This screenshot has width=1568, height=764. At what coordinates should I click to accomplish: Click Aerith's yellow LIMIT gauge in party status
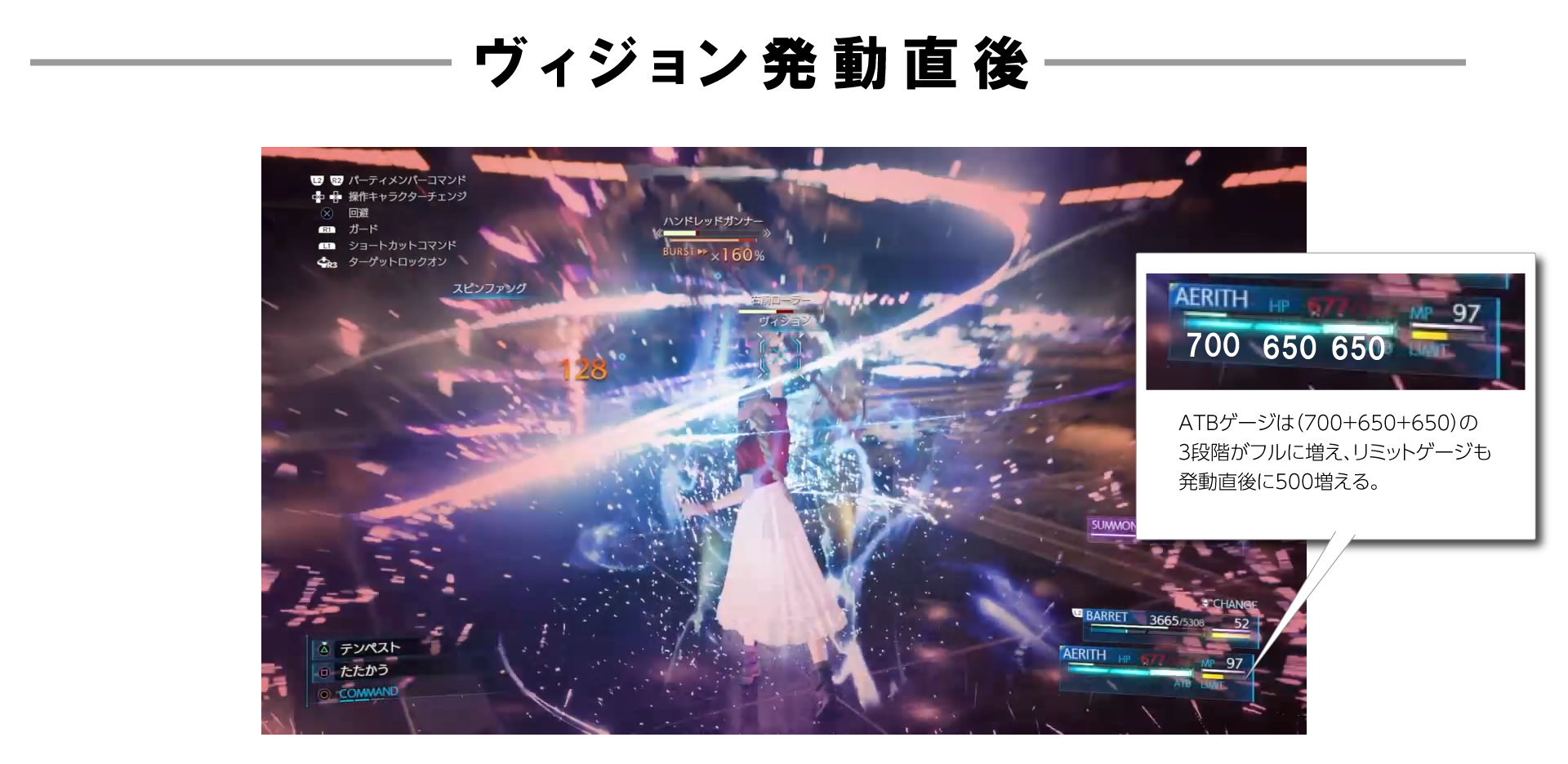(1213, 676)
